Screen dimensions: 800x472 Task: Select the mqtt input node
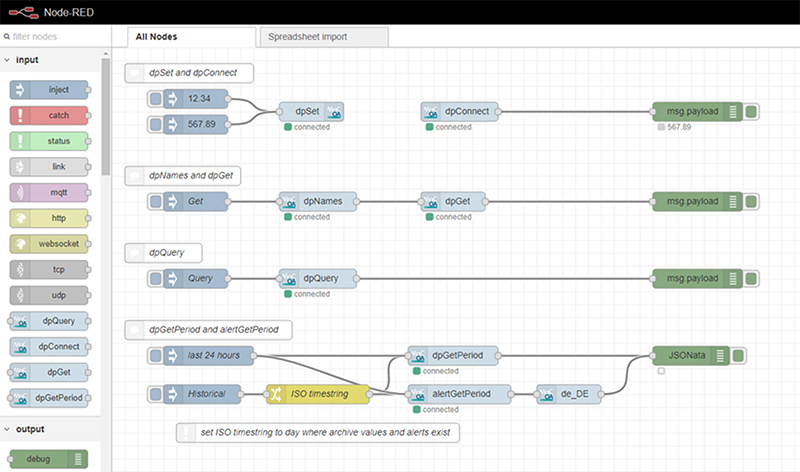tap(50, 192)
